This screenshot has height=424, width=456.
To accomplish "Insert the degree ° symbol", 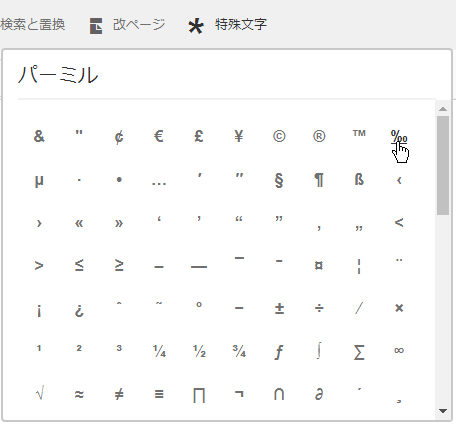I will click(x=199, y=304).
